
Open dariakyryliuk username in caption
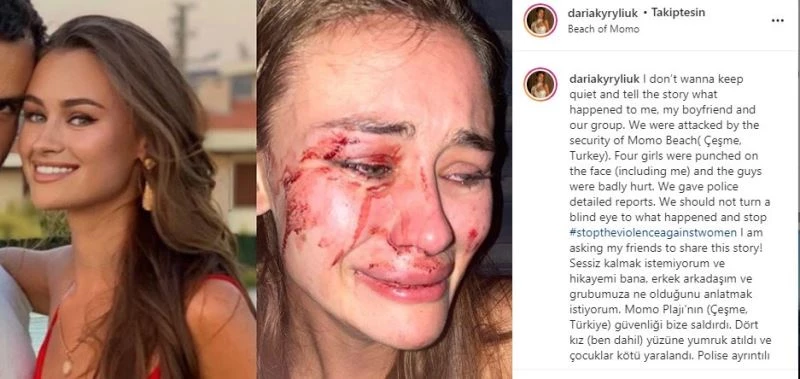603,80
